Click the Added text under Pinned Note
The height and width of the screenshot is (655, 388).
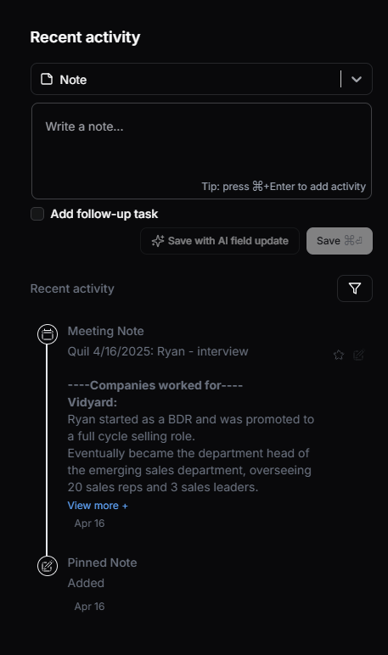coord(86,583)
